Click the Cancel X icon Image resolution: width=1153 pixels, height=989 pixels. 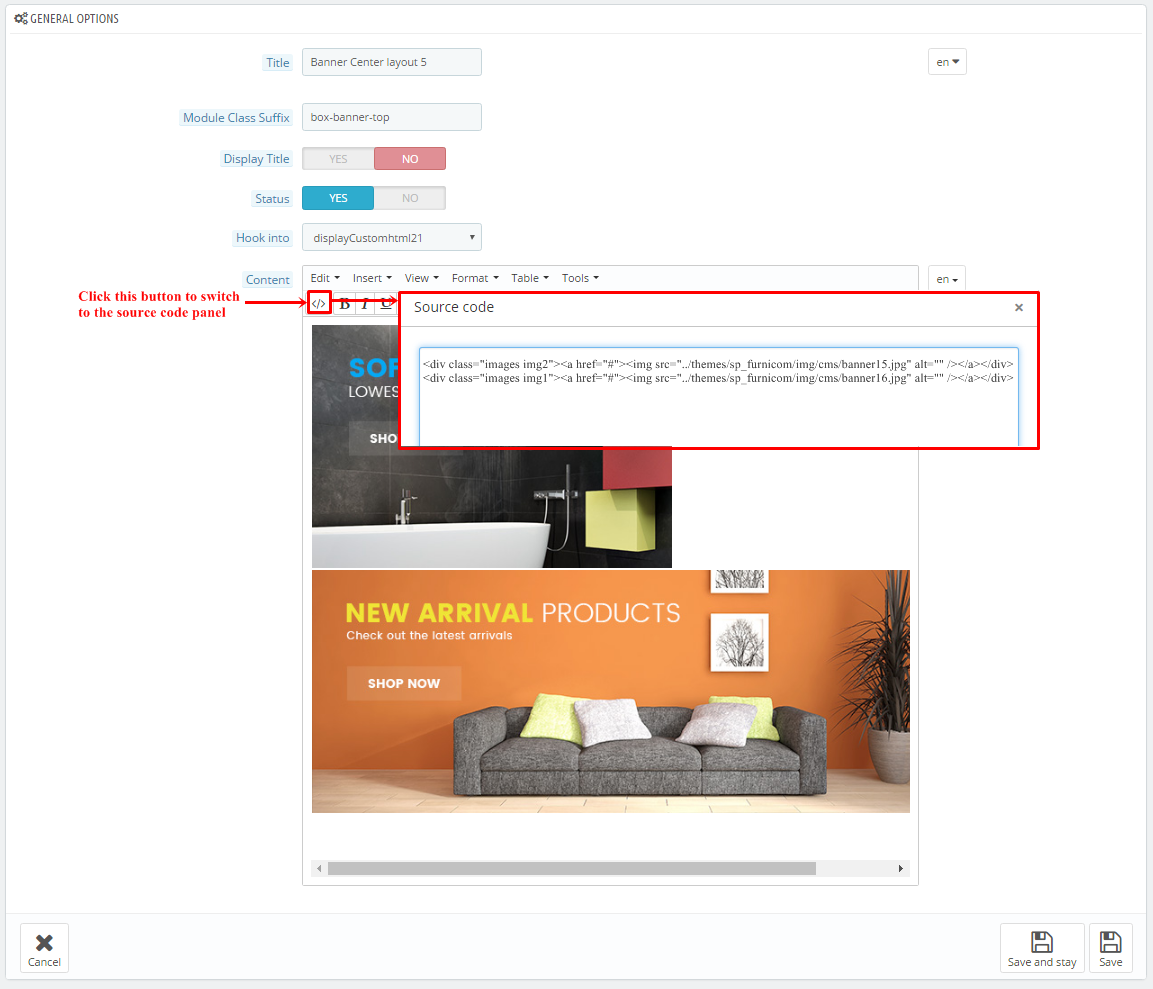[x=44, y=943]
